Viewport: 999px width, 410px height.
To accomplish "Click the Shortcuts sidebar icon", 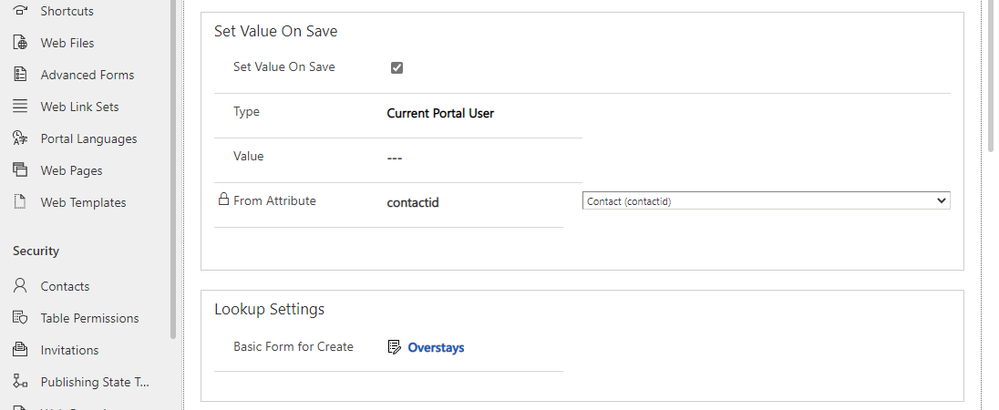I will (19, 11).
